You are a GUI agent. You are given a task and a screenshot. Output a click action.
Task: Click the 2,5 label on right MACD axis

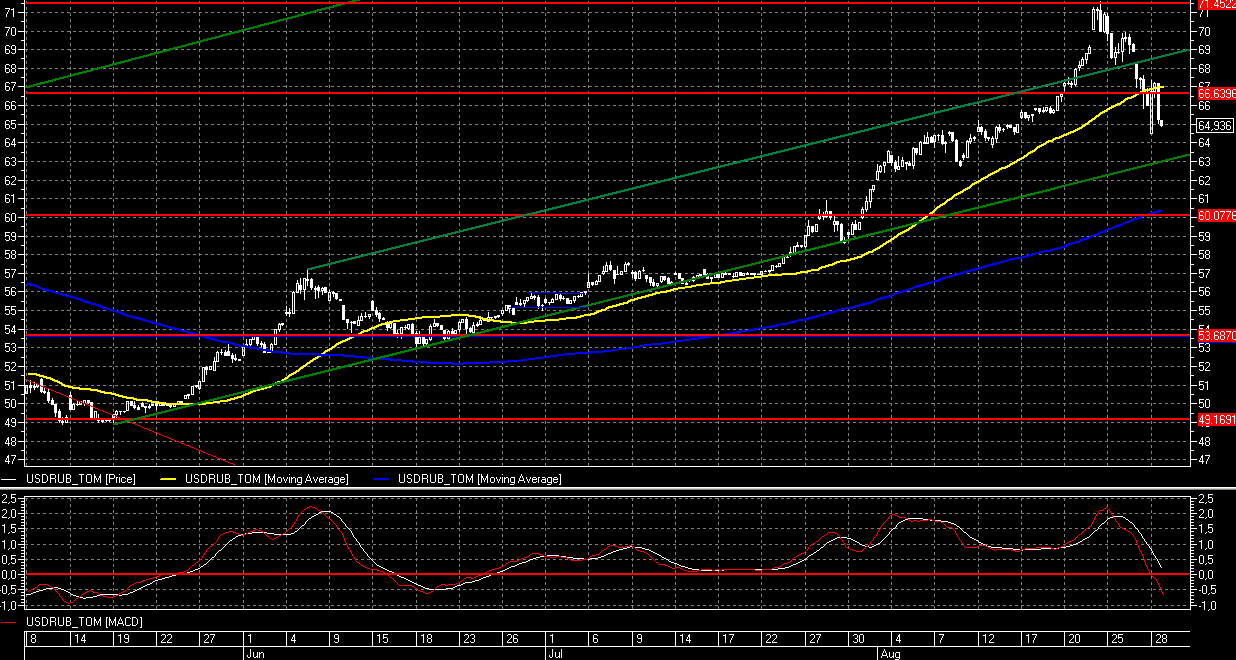[1205, 498]
